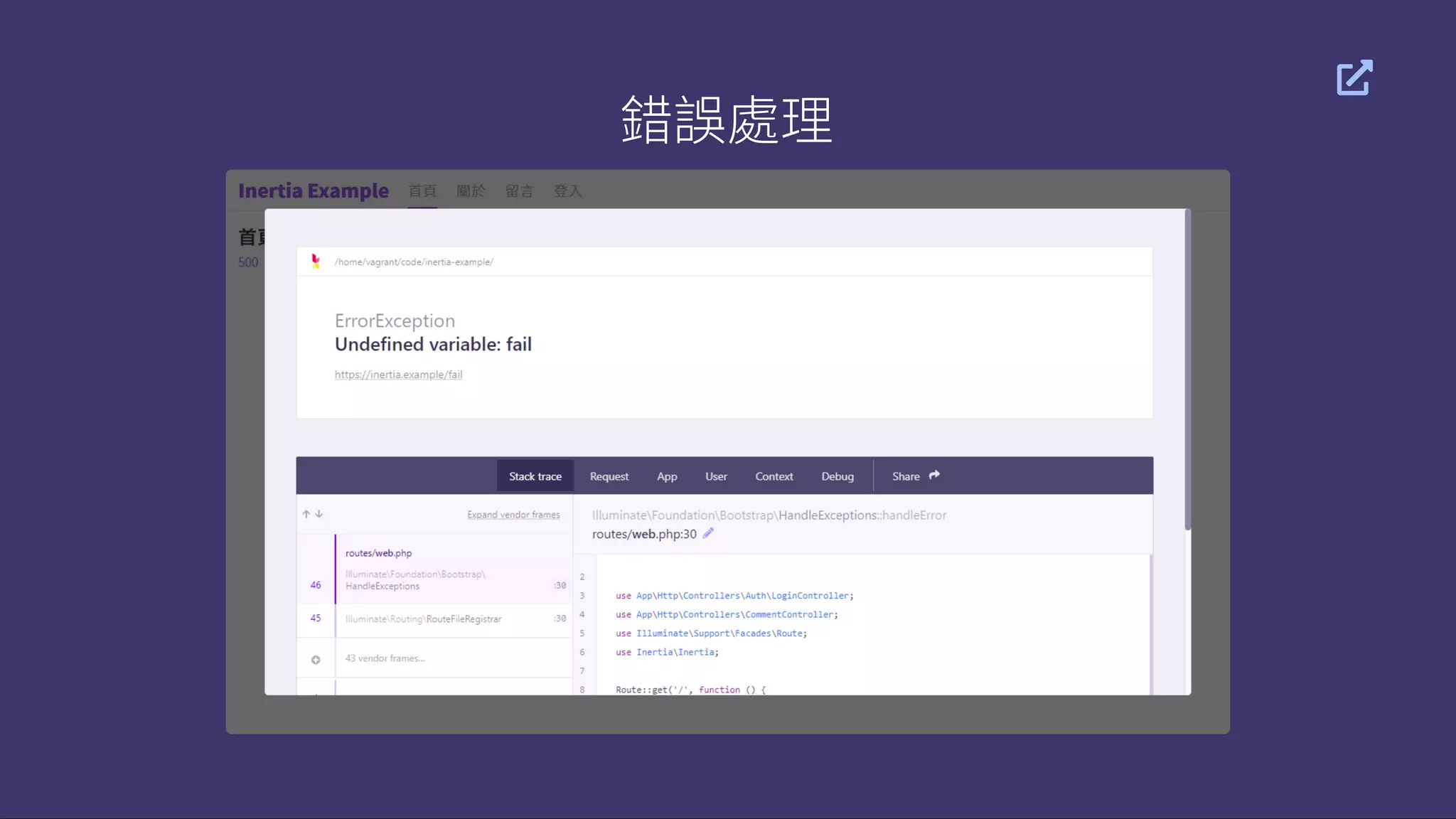Switch to the Request tab
This screenshot has height=819, width=1456.
point(609,476)
